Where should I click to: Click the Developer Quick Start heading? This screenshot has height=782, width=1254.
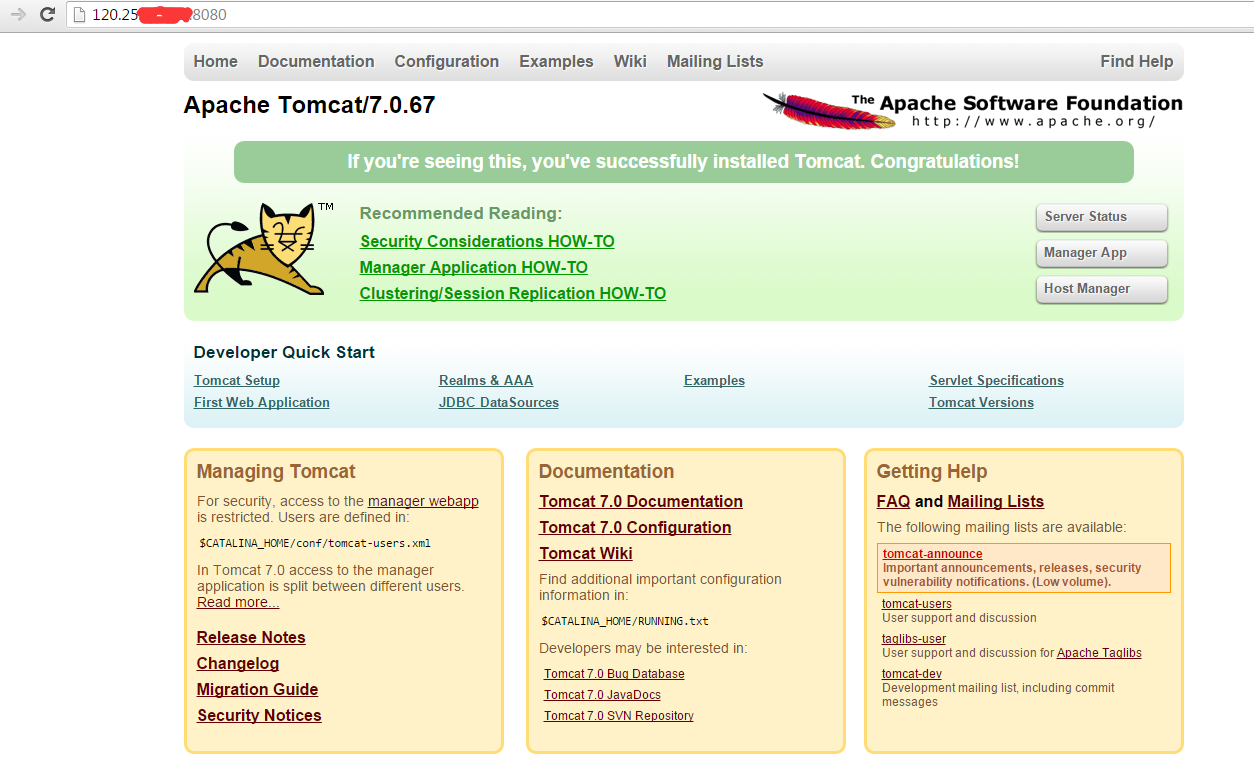coord(284,352)
